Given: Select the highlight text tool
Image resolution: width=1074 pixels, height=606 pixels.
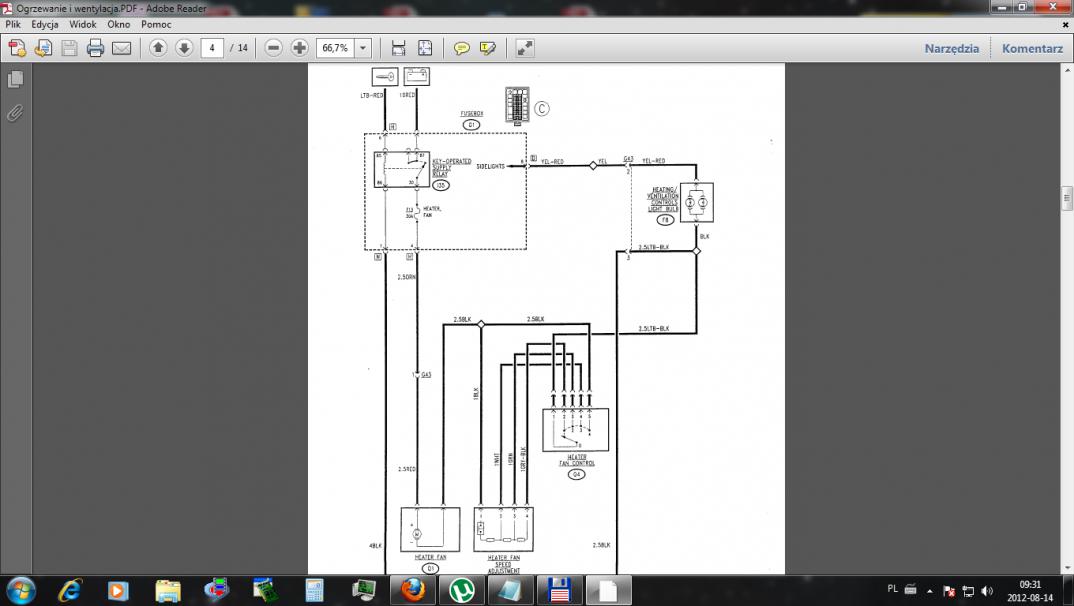Looking at the screenshot, I should click(488, 48).
